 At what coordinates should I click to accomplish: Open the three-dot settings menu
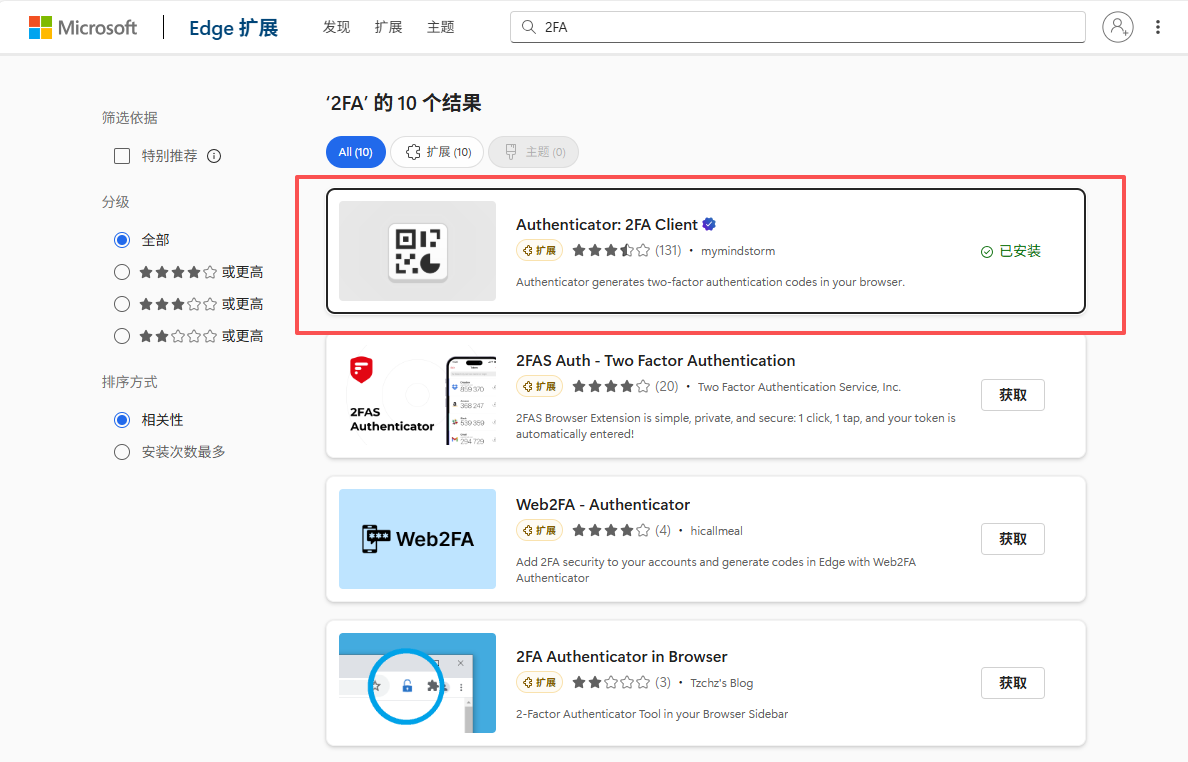pyautogui.click(x=1158, y=27)
